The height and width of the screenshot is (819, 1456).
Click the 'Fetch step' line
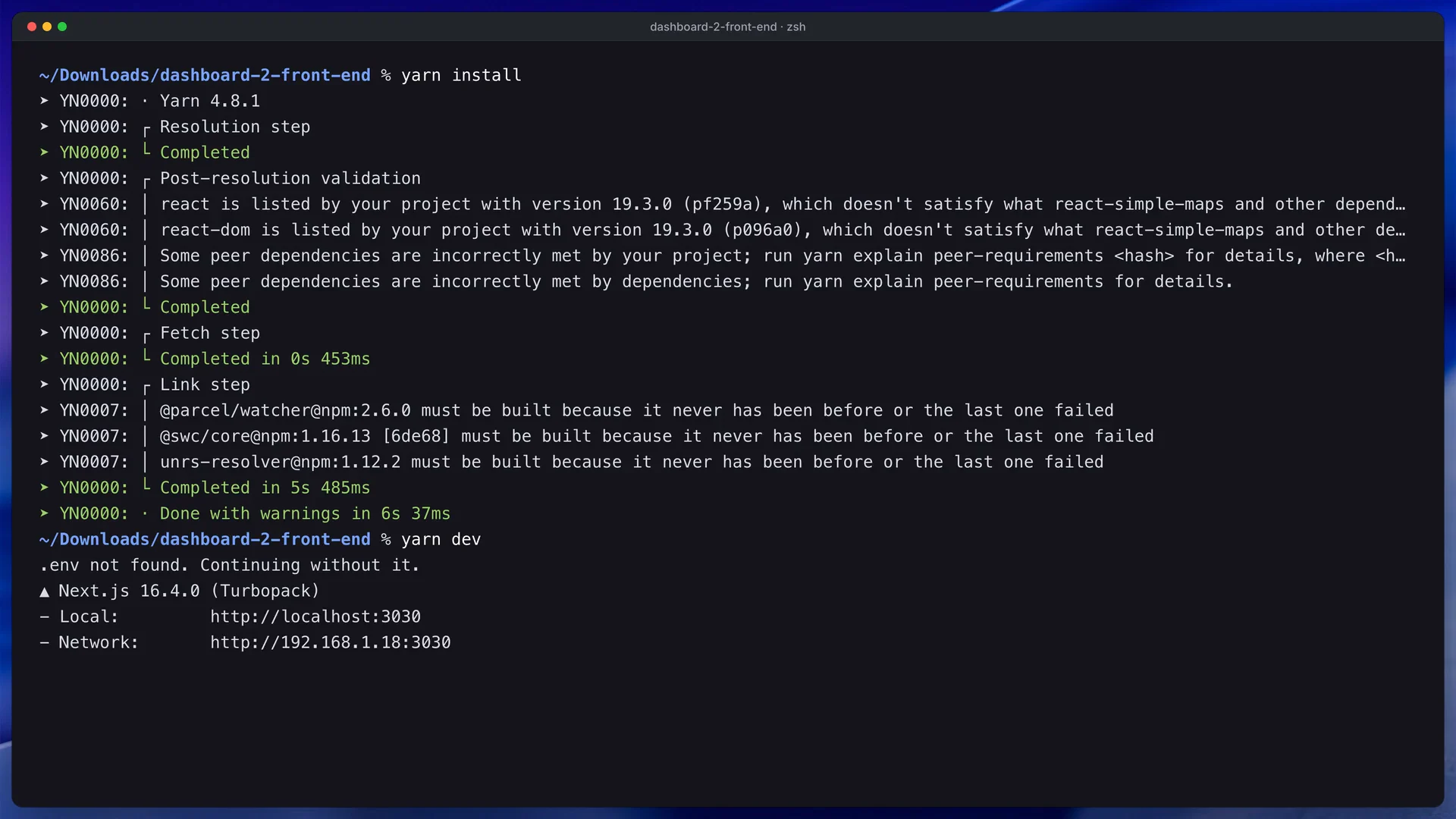(210, 333)
